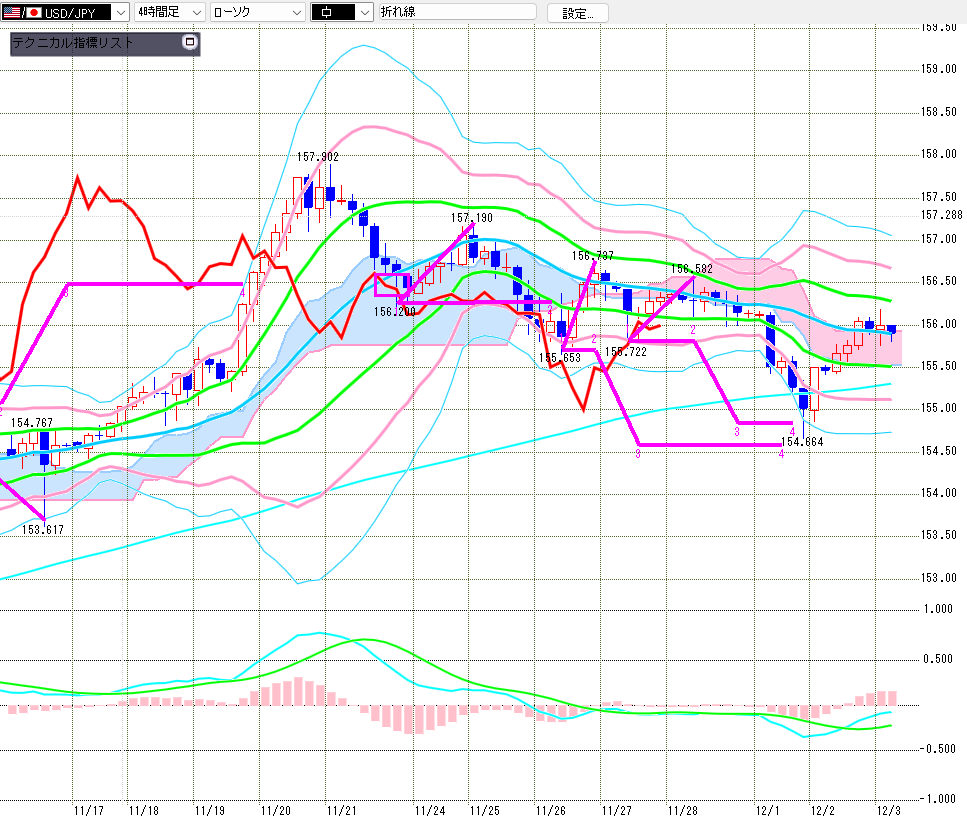The image size is (967, 821).
Task: Select the 154.664 low price label
Action: click(801, 441)
